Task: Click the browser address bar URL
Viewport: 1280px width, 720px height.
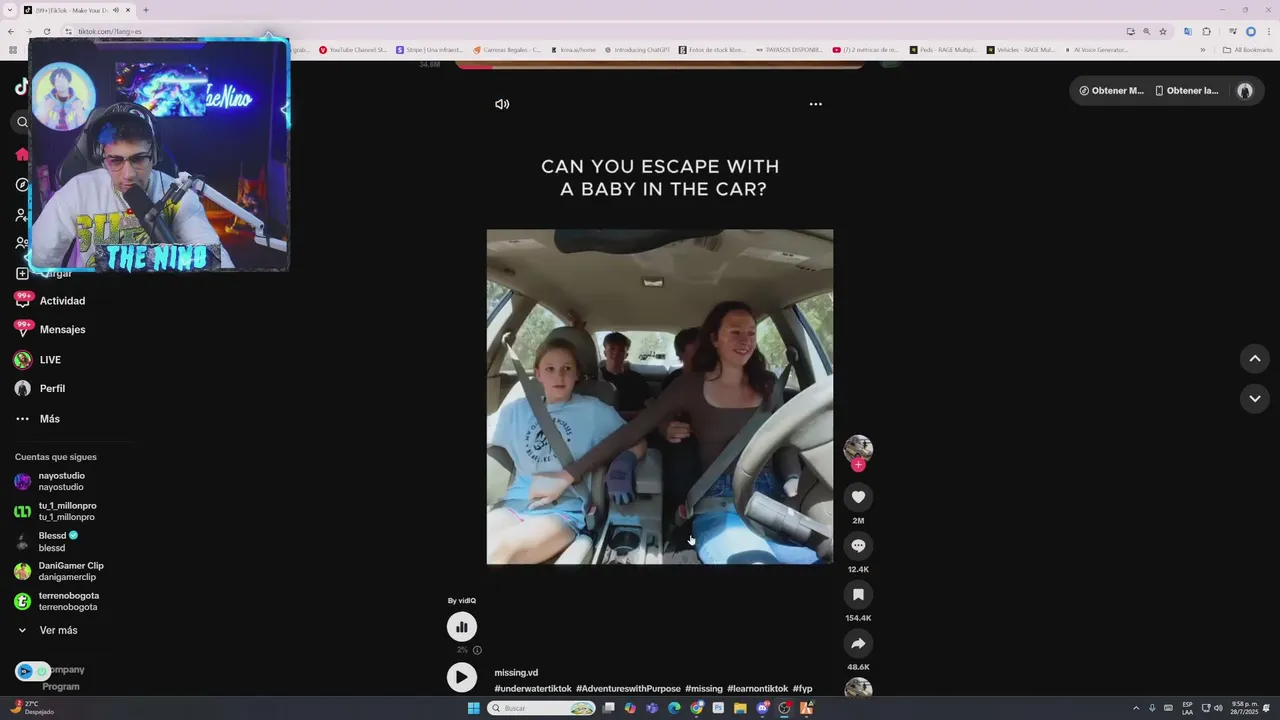Action: [110, 31]
